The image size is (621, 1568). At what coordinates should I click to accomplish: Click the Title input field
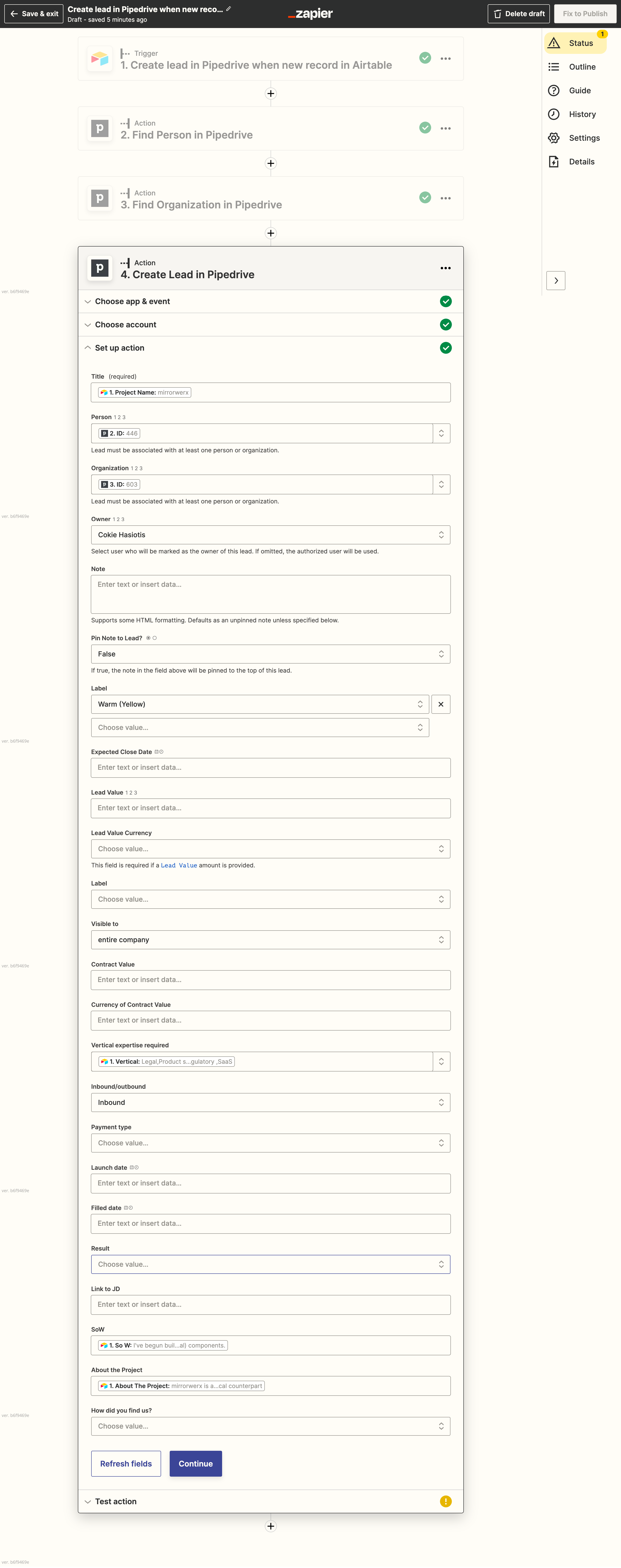click(x=270, y=393)
